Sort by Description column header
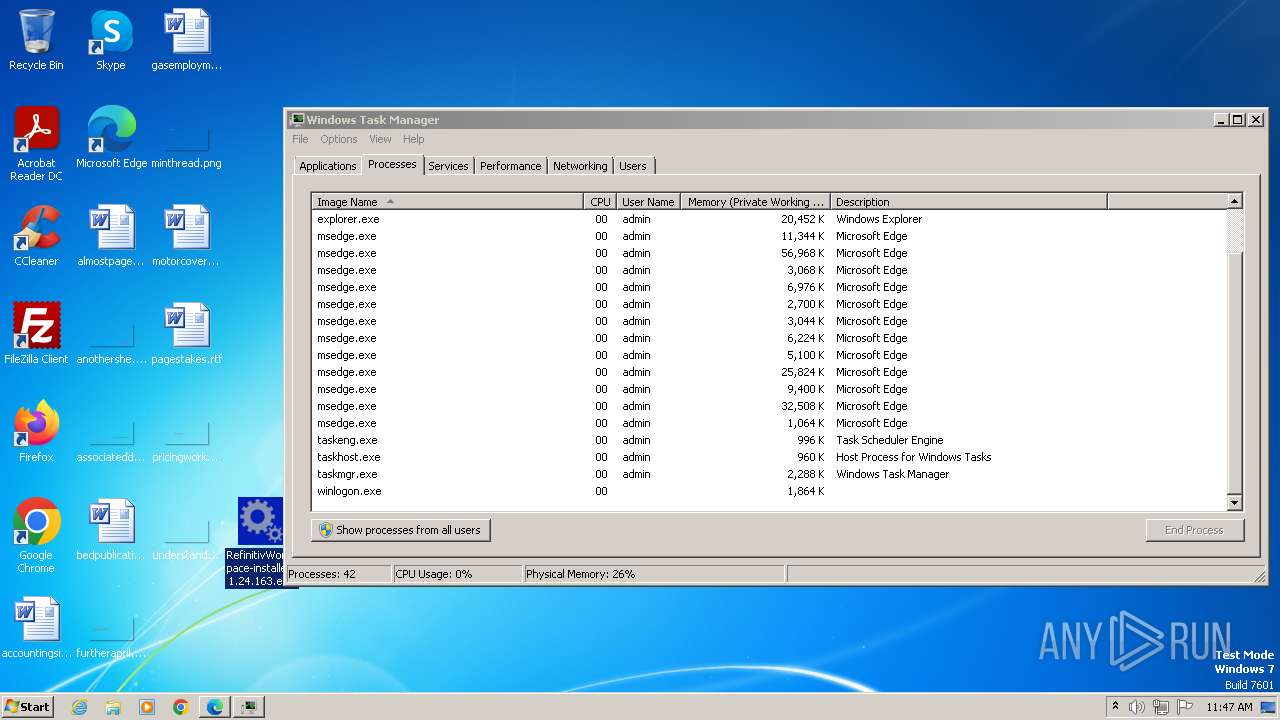 click(968, 201)
